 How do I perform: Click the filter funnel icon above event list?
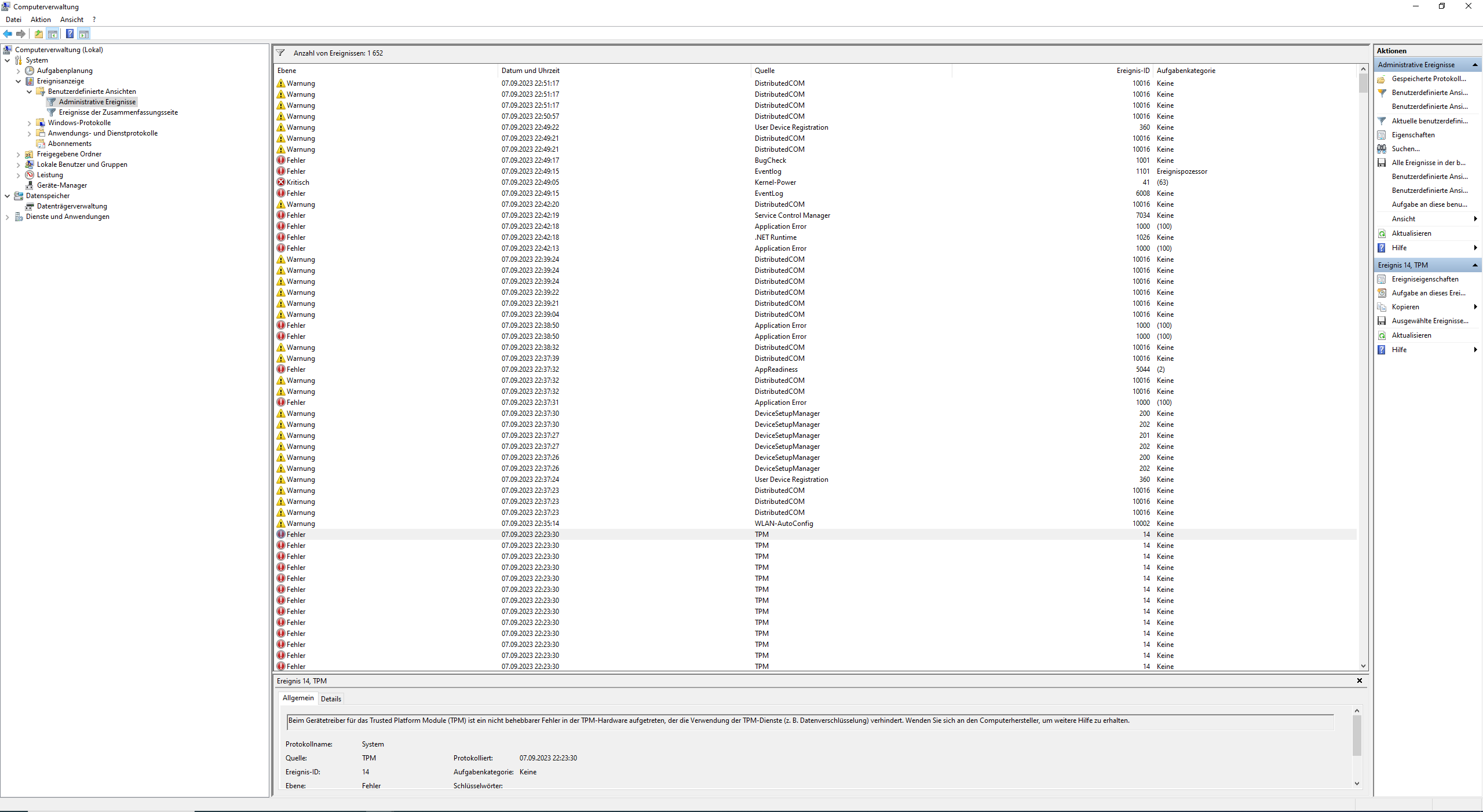click(x=280, y=53)
